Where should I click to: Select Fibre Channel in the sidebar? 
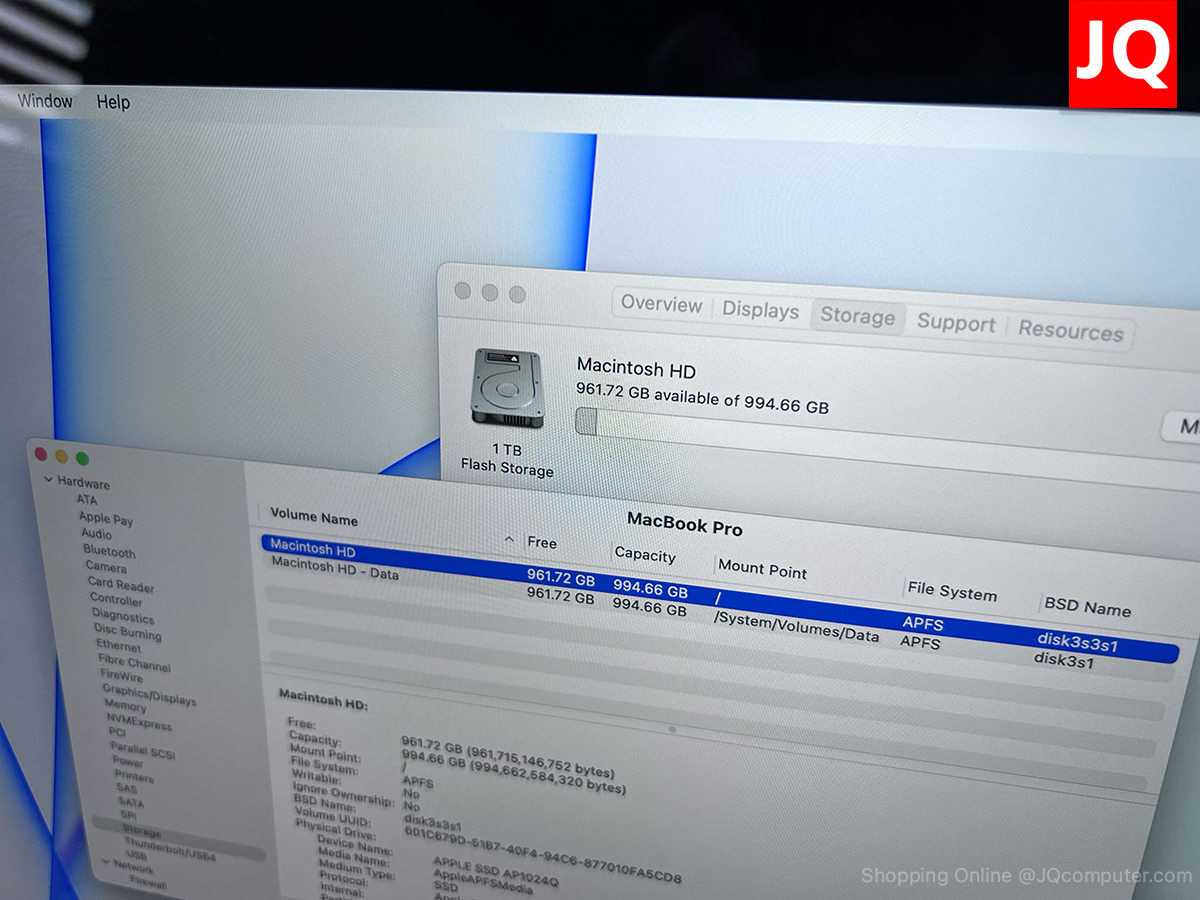135,663
